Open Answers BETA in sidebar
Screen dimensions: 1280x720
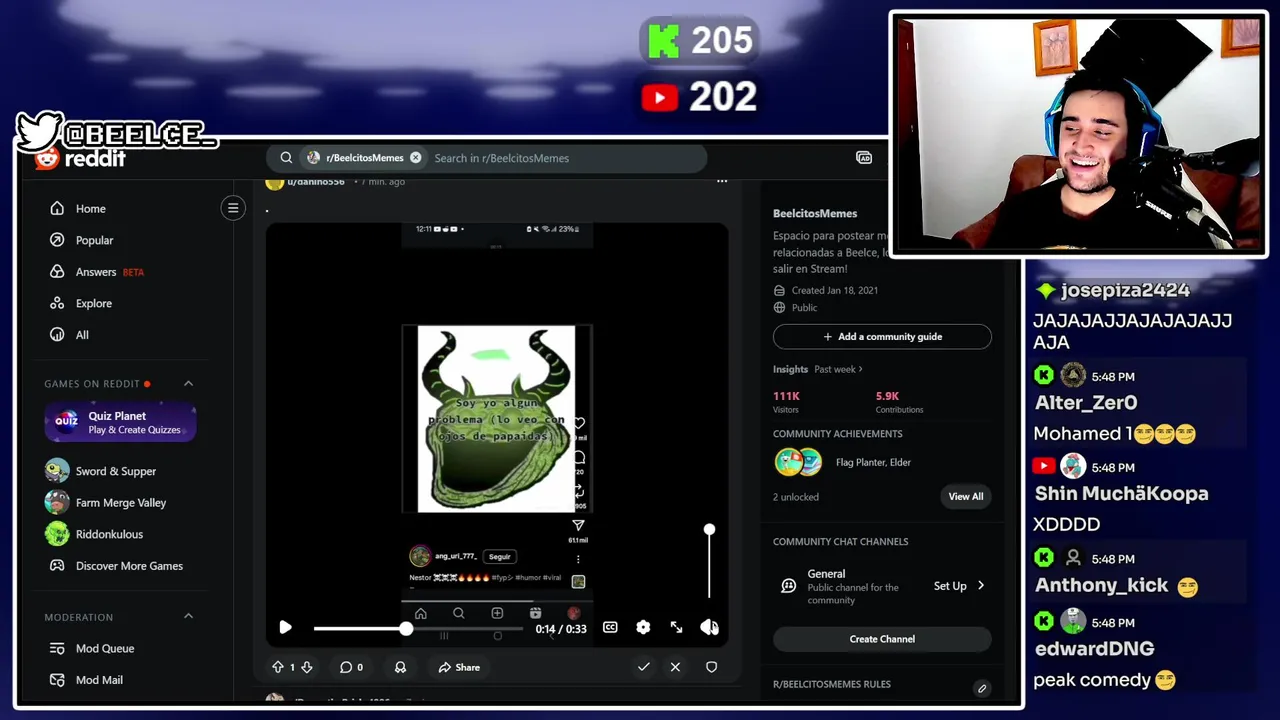[x=97, y=272]
